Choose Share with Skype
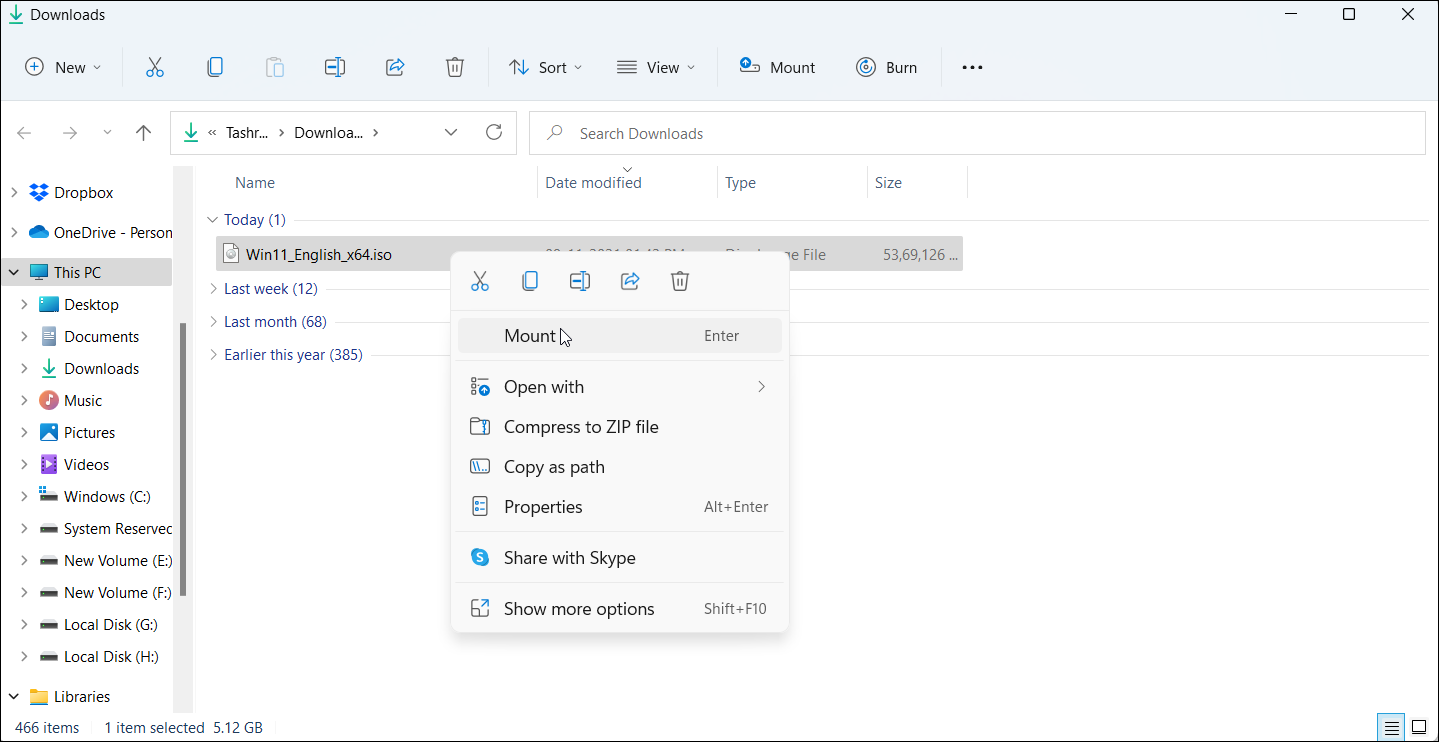 [x=620, y=558]
